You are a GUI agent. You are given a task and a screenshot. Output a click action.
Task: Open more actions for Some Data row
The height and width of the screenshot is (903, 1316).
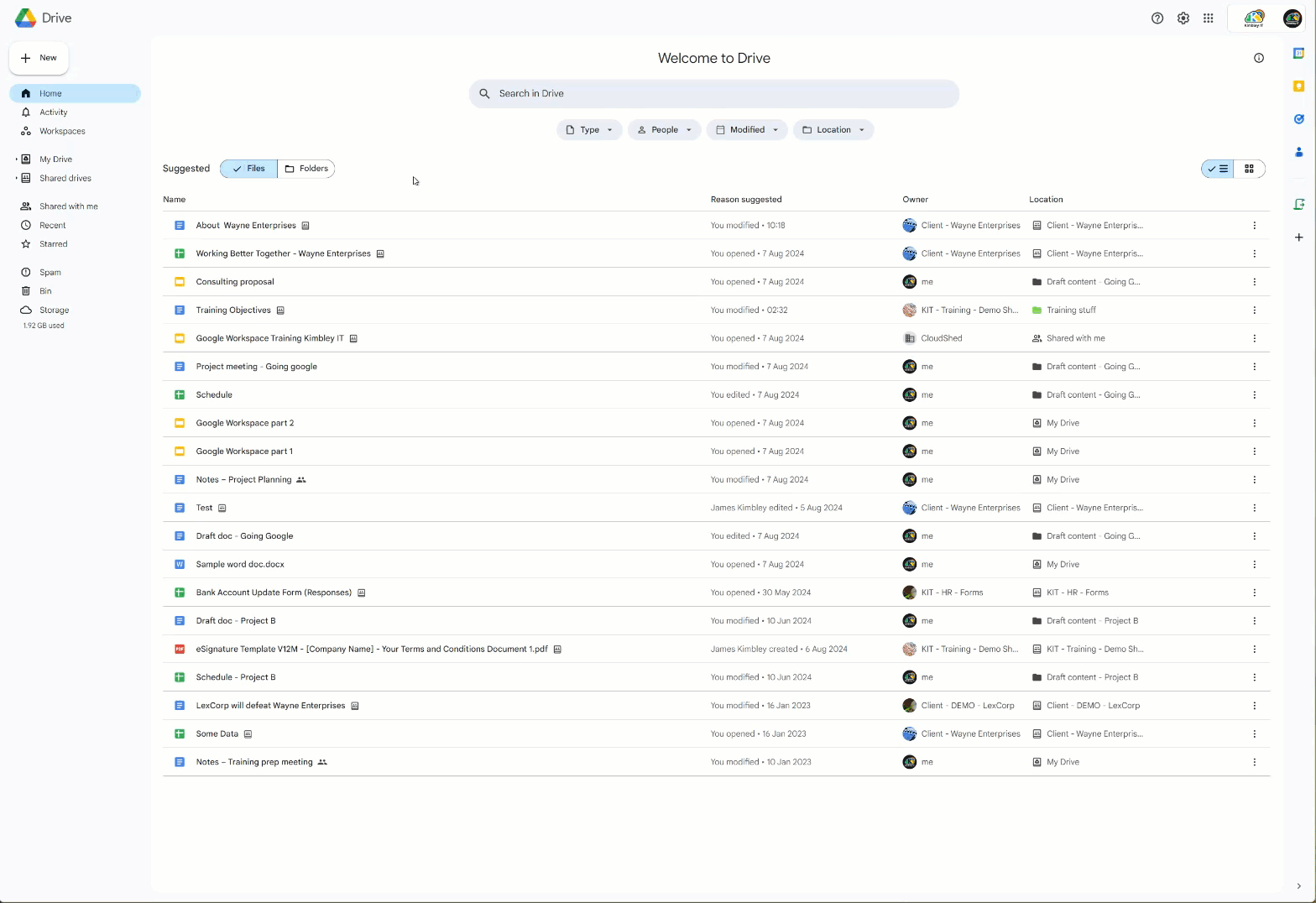pos(1254,734)
